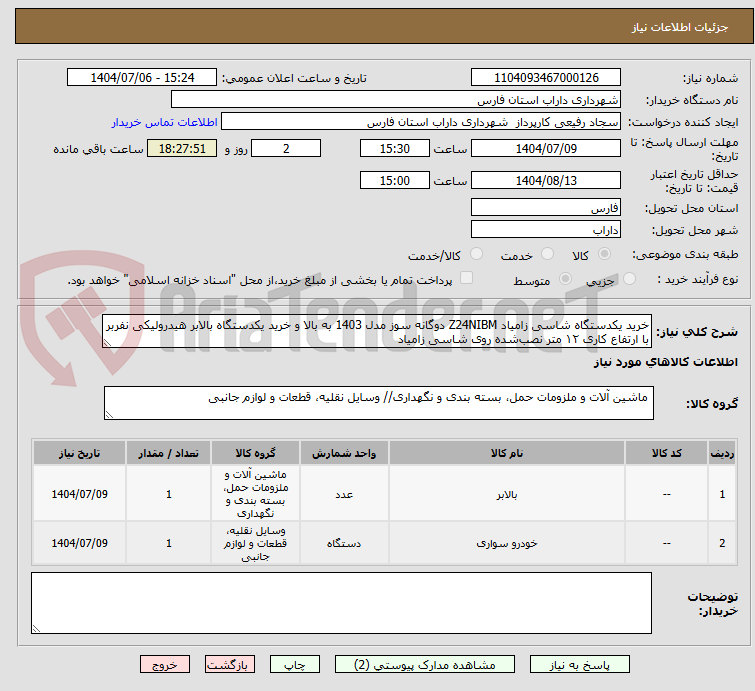Click requester name field سجاد رفیعی
This screenshot has height=691, width=755.
(421, 122)
